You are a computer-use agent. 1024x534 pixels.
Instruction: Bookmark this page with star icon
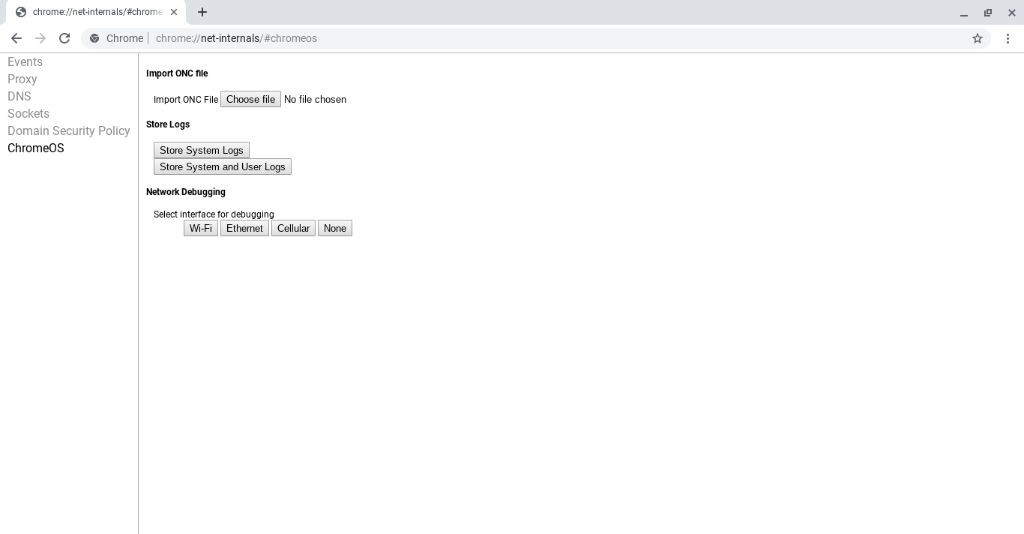coord(977,38)
